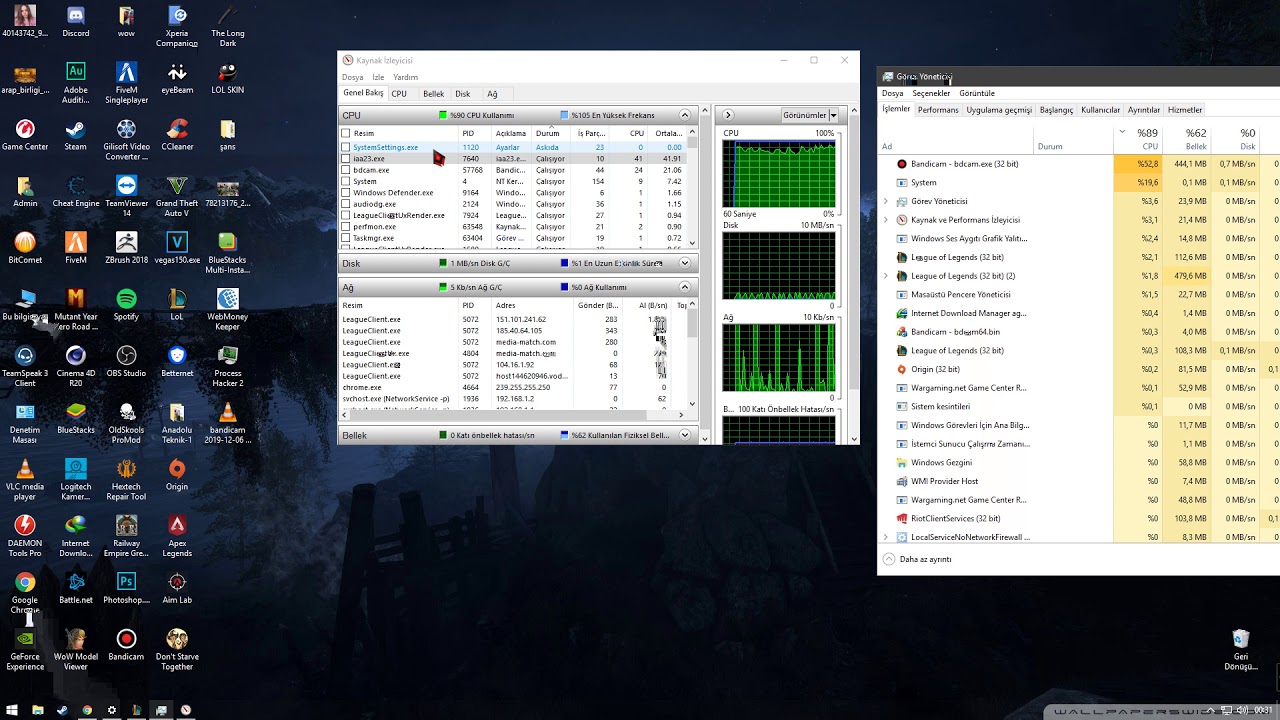The width and height of the screenshot is (1280, 720).
Task: Open Process Hacker 2 icon
Action: tap(228, 366)
